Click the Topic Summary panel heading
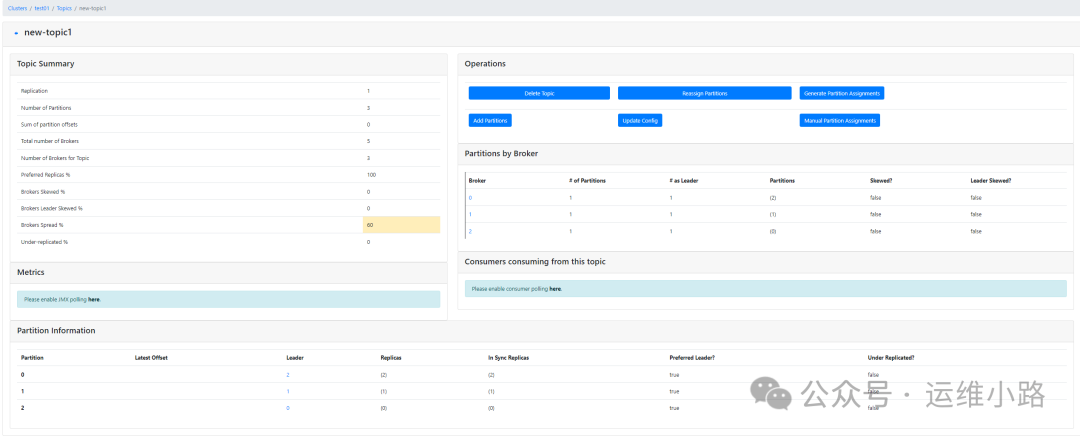The height and width of the screenshot is (438, 1080). (x=45, y=64)
